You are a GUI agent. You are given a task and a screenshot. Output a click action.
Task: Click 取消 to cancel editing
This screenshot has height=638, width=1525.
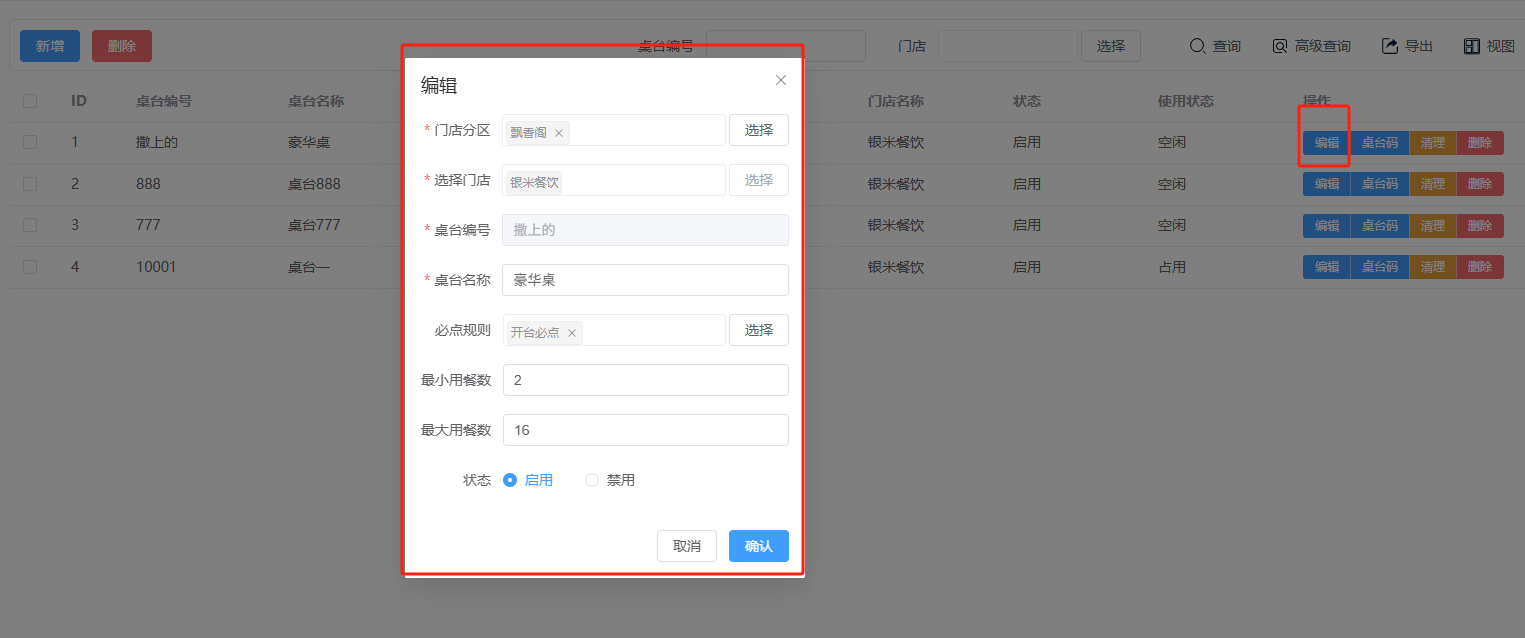[x=686, y=546]
